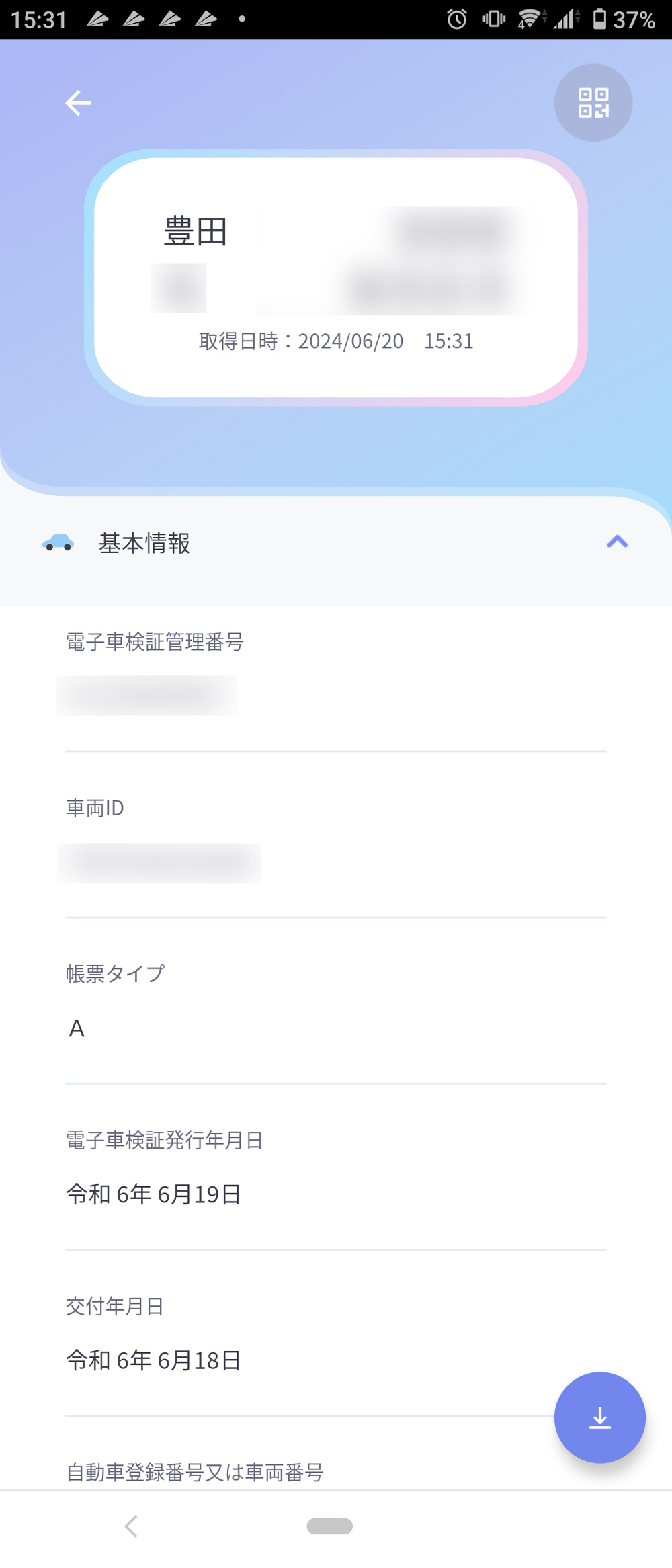Open the QR code scanner button

pos(593,103)
